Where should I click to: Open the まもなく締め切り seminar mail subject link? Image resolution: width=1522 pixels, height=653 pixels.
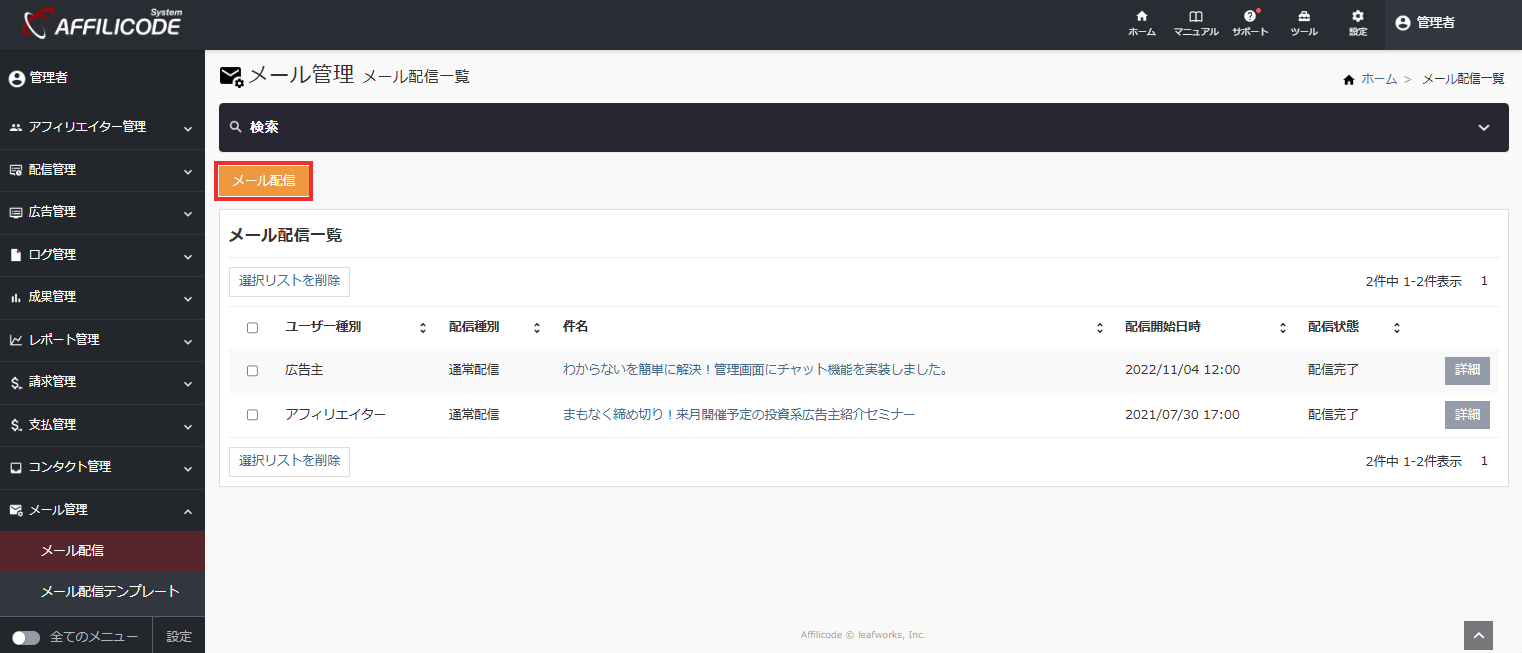tap(739, 414)
